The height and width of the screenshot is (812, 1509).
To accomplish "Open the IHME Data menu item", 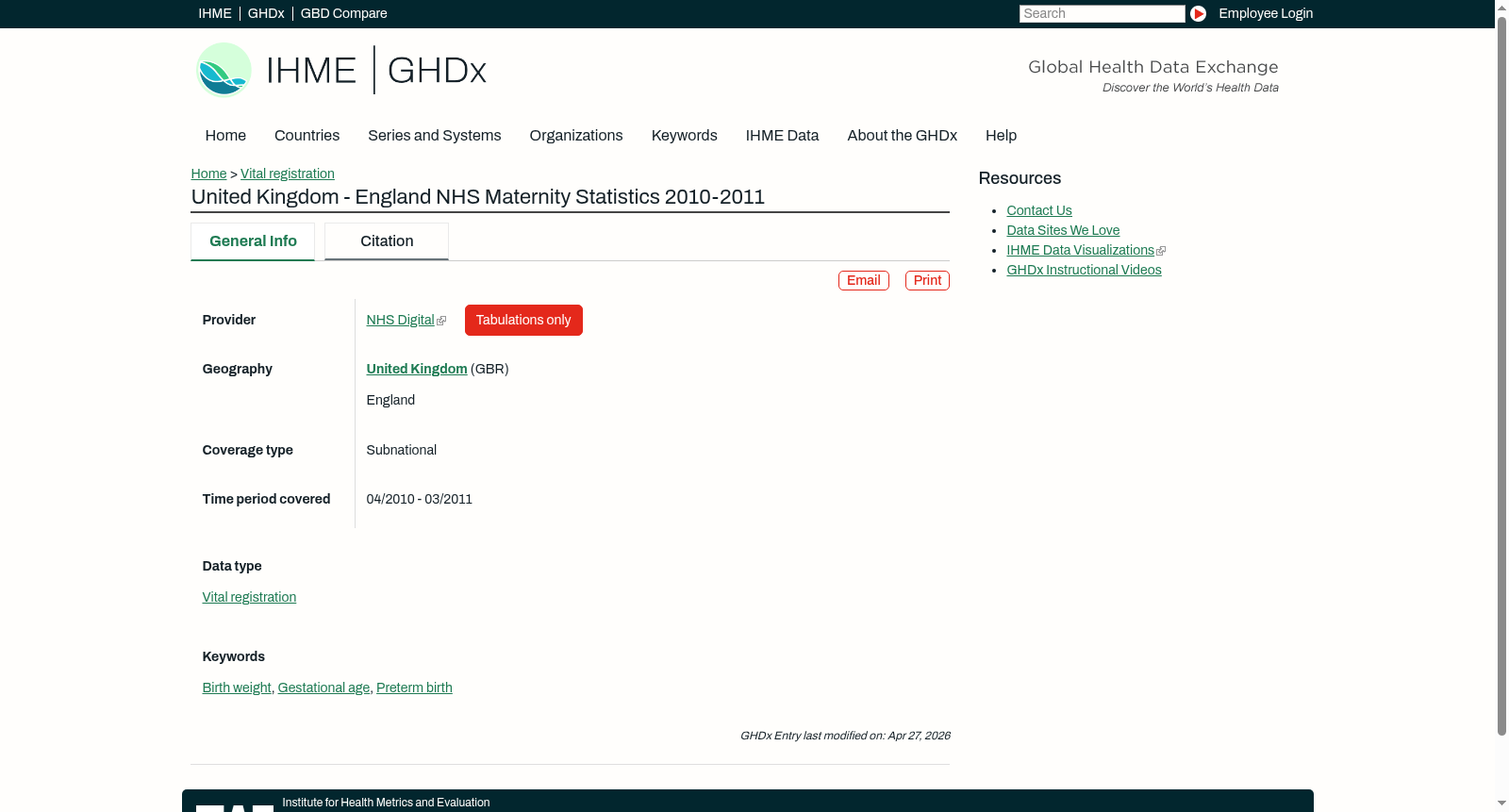I will [x=782, y=136].
